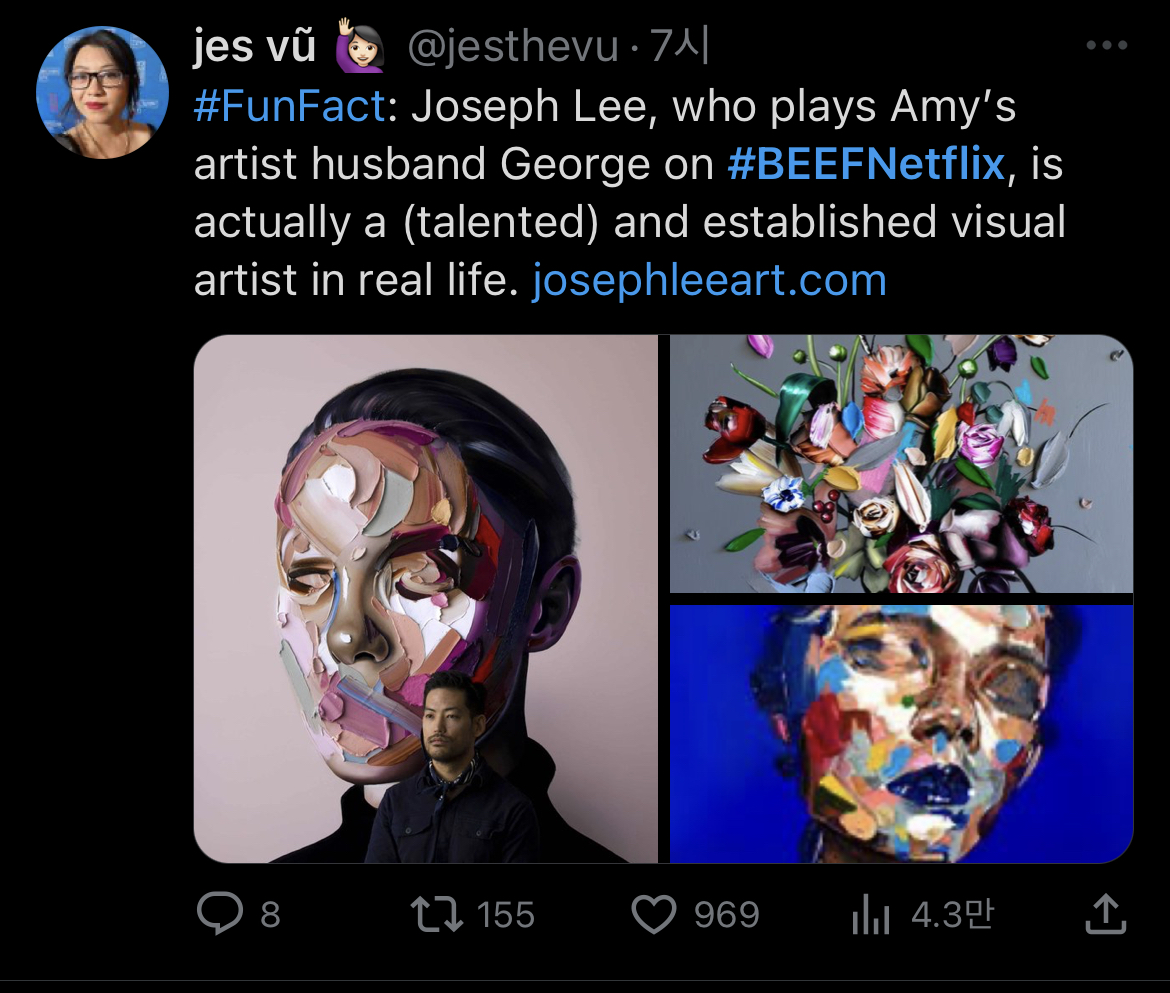This screenshot has width=1170, height=993.
Task: Click the 7시 tweet timestamp
Action: [680, 47]
